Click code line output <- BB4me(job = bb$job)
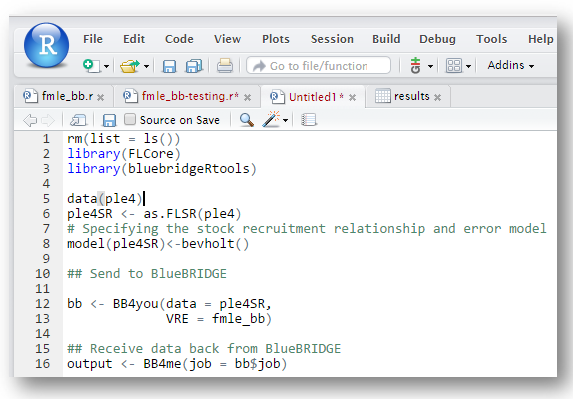Screen dimensions: 573x399 177,364
